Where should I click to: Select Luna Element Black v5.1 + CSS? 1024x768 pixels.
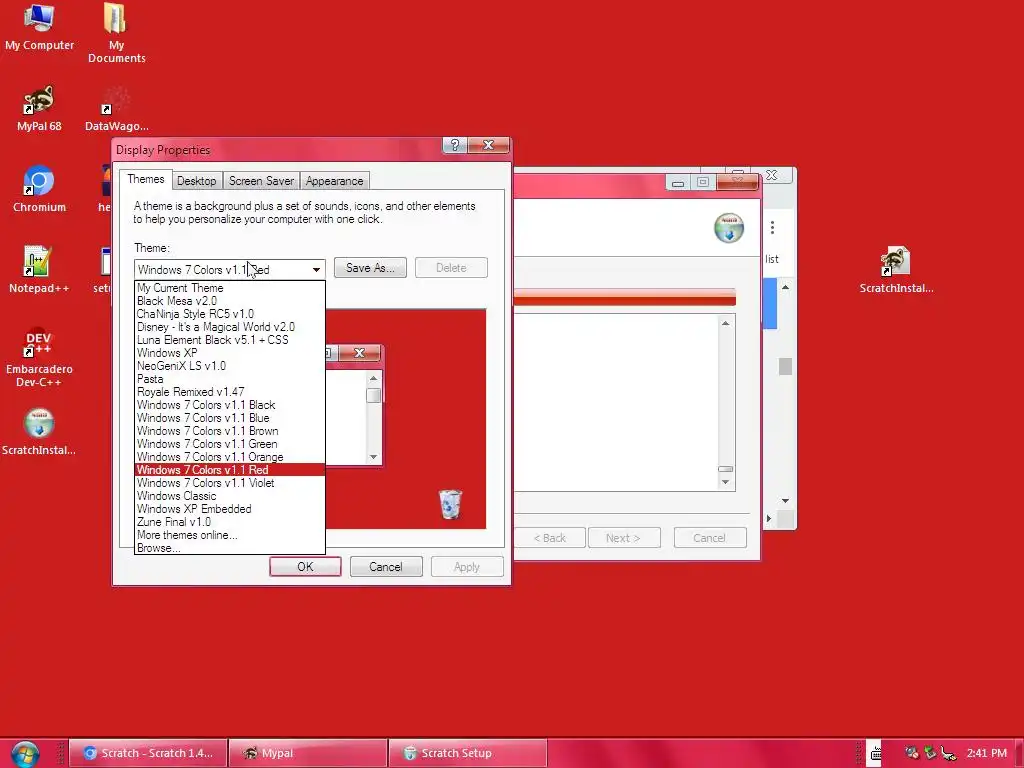click(x=230, y=340)
